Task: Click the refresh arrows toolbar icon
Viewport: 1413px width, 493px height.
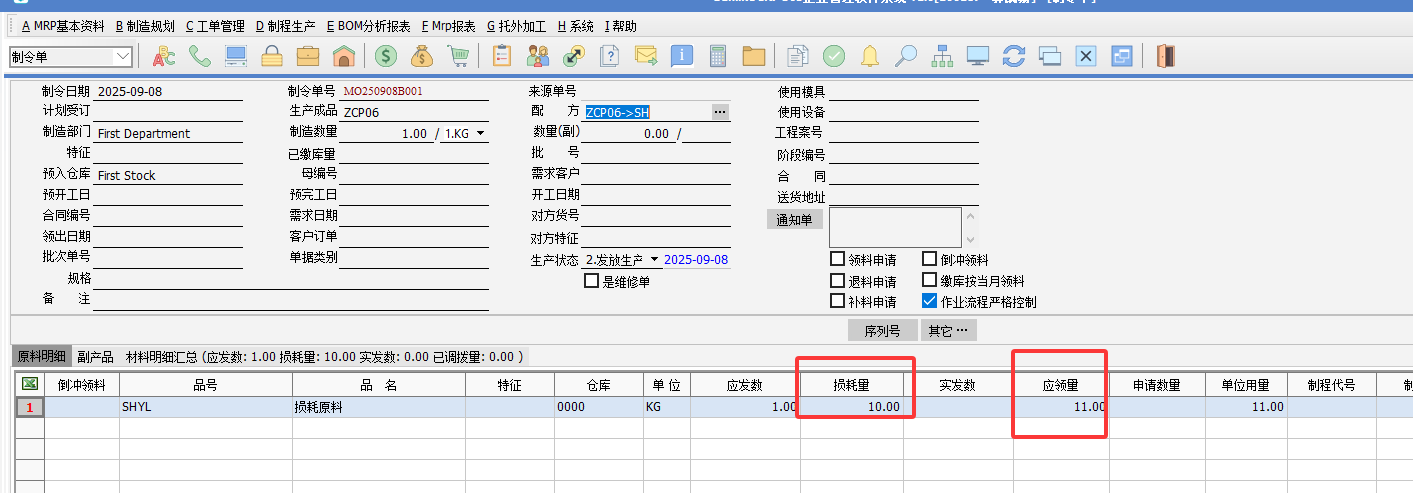Action: (x=1014, y=56)
